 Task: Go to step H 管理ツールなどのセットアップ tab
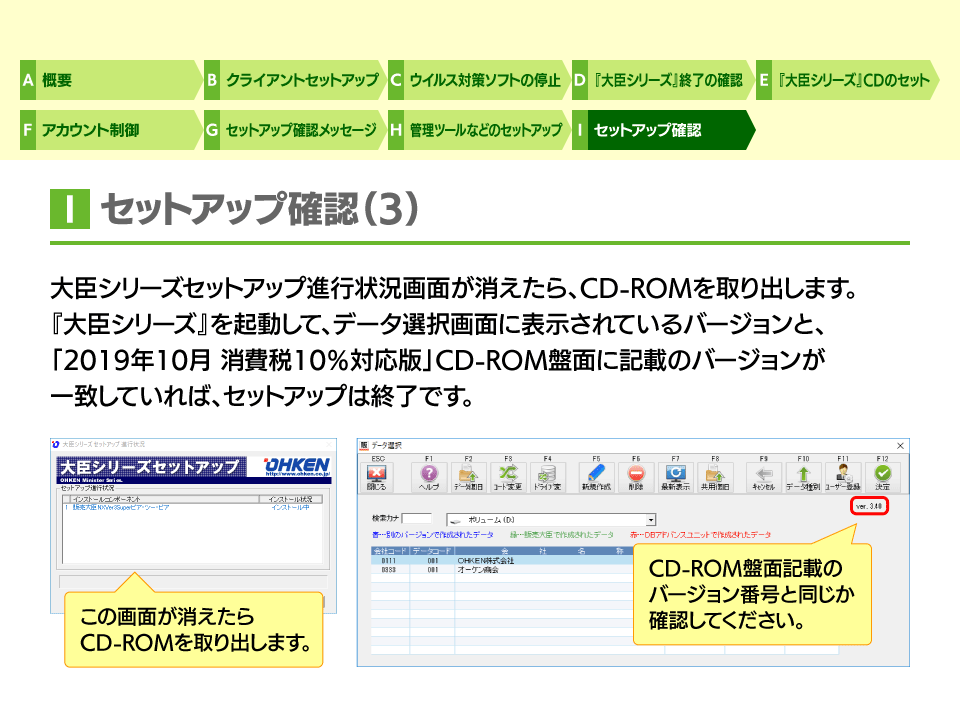(479, 130)
